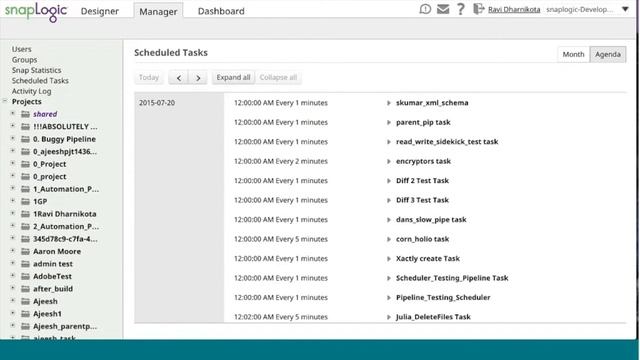This screenshot has width=640, height=360.
Task: Click the Expand all button
Action: [233, 78]
